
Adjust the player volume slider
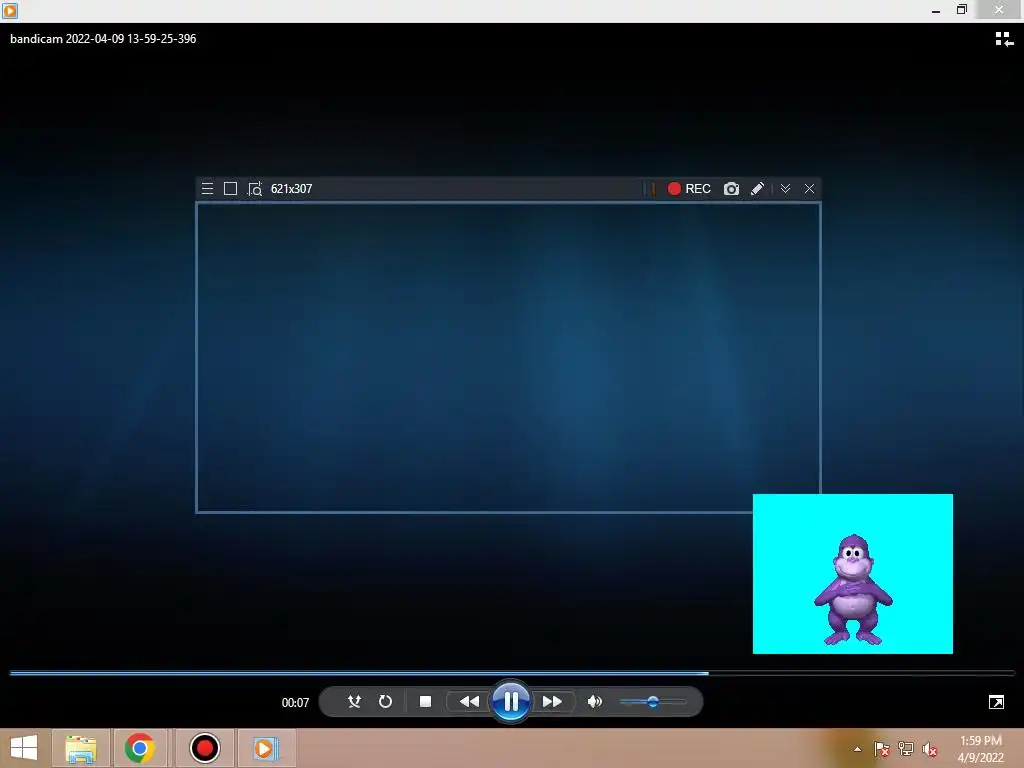[x=652, y=702]
